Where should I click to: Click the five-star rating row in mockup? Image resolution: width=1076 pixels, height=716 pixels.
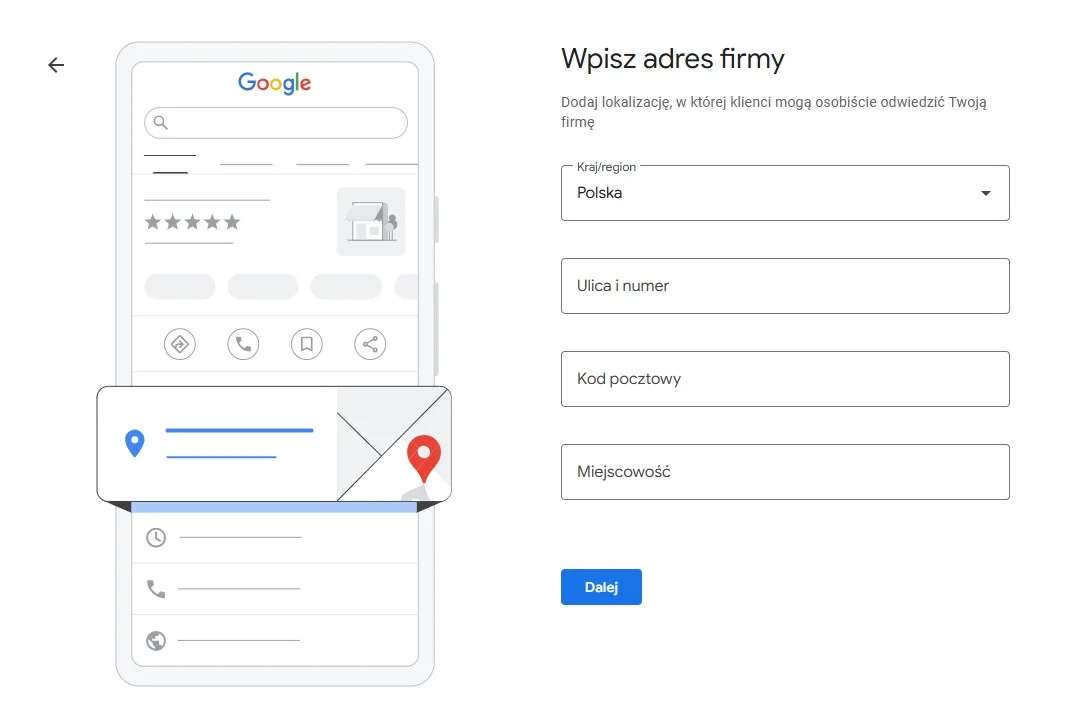[x=193, y=222]
